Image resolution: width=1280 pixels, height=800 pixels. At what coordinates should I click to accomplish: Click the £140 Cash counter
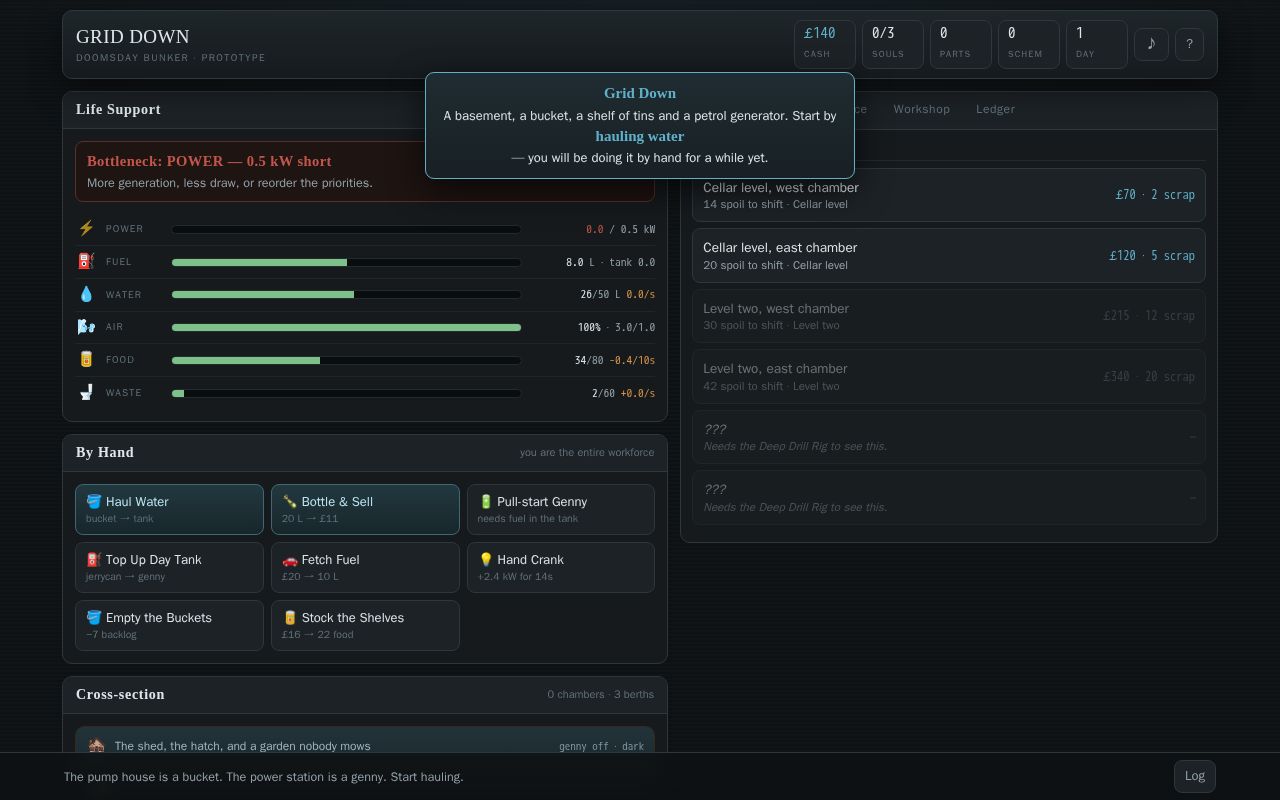(x=825, y=44)
